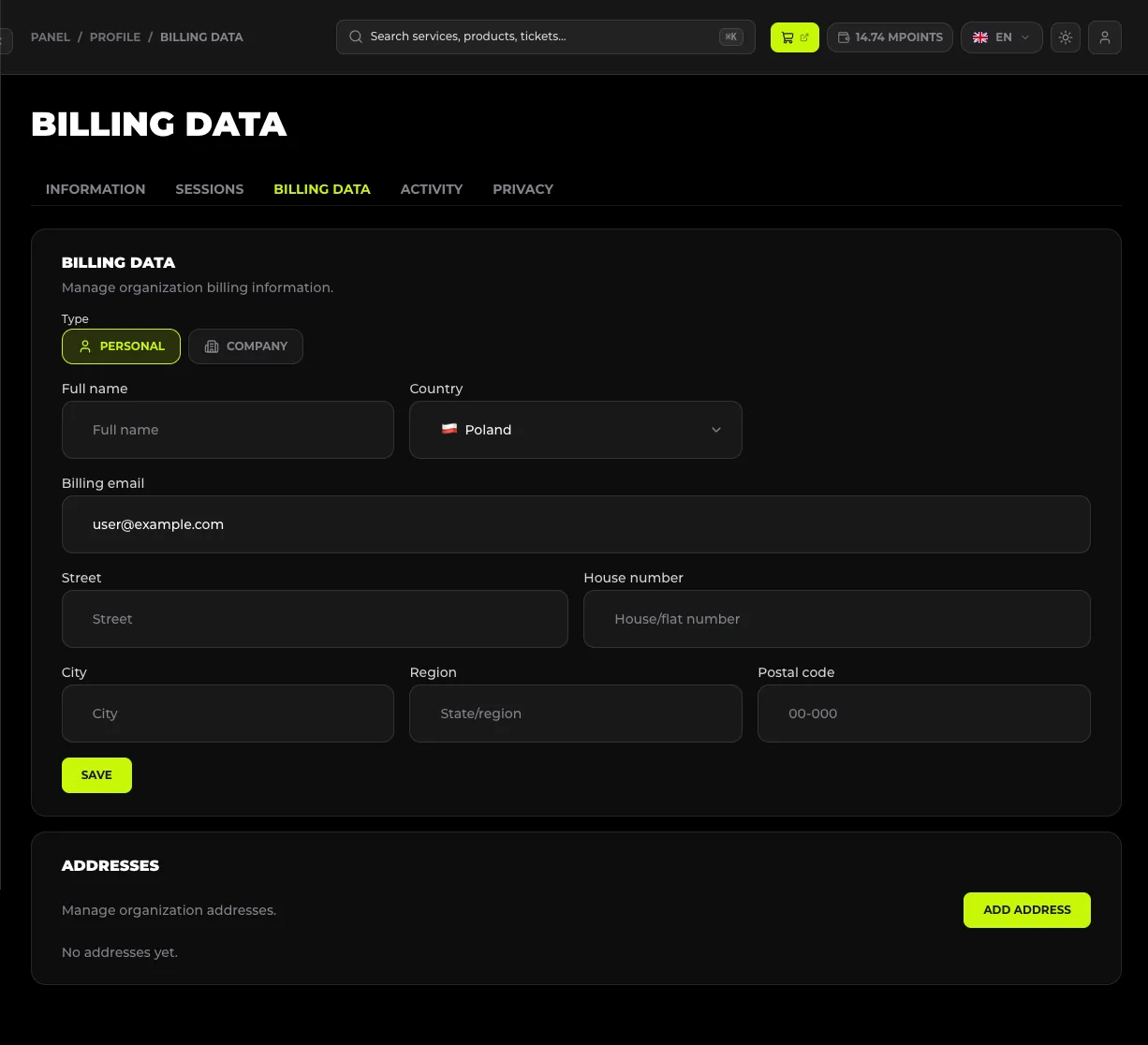
Task: Go to Panel in breadcrumb
Action: click(x=51, y=37)
